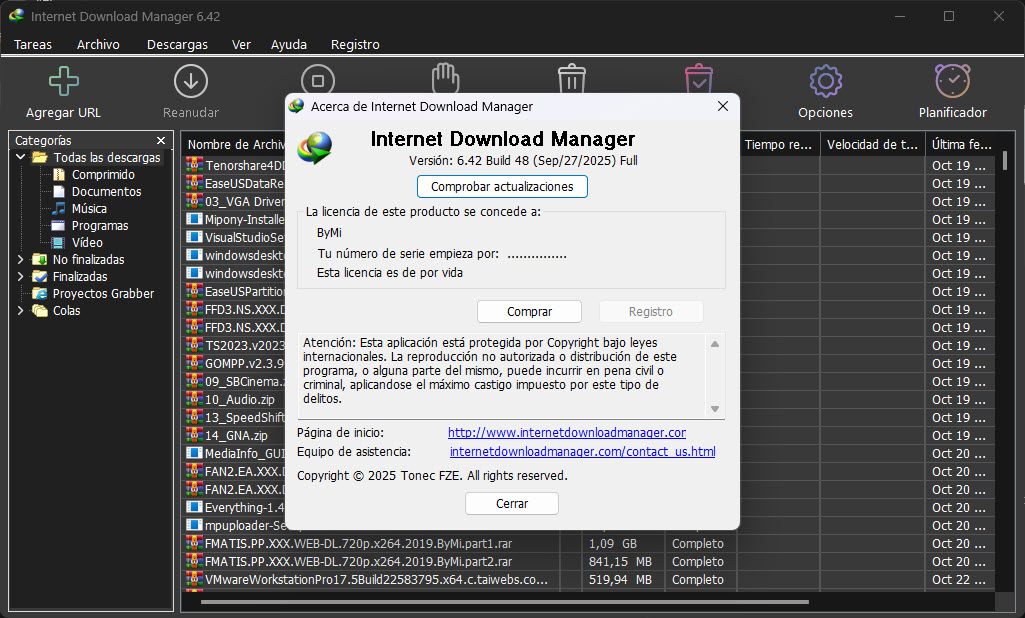The width and height of the screenshot is (1025, 618).
Task: Select the TS2023.v2023 row name
Action: [x=244, y=345]
